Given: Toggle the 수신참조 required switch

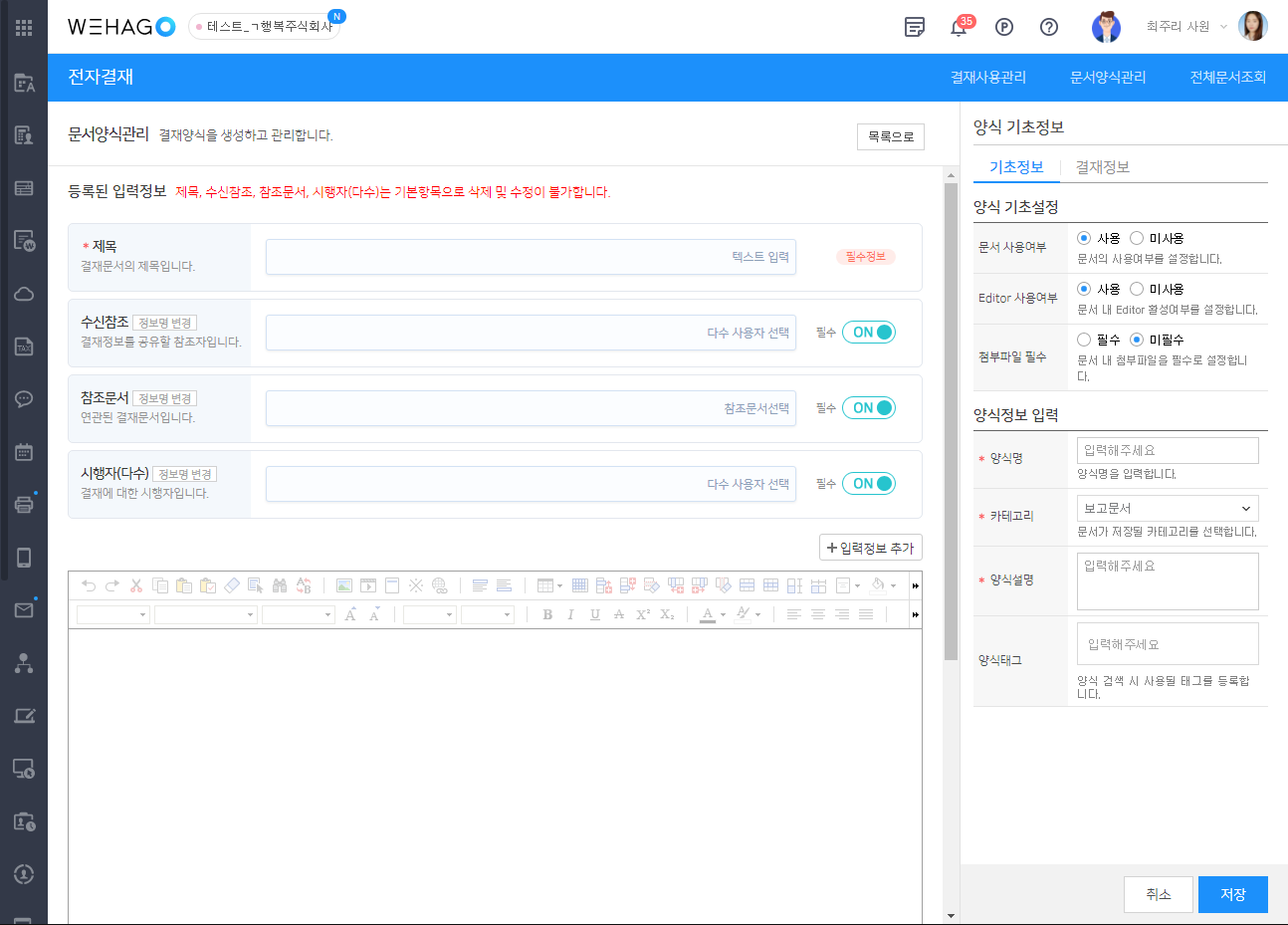Looking at the screenshot, I should click(x=869, y=333).
